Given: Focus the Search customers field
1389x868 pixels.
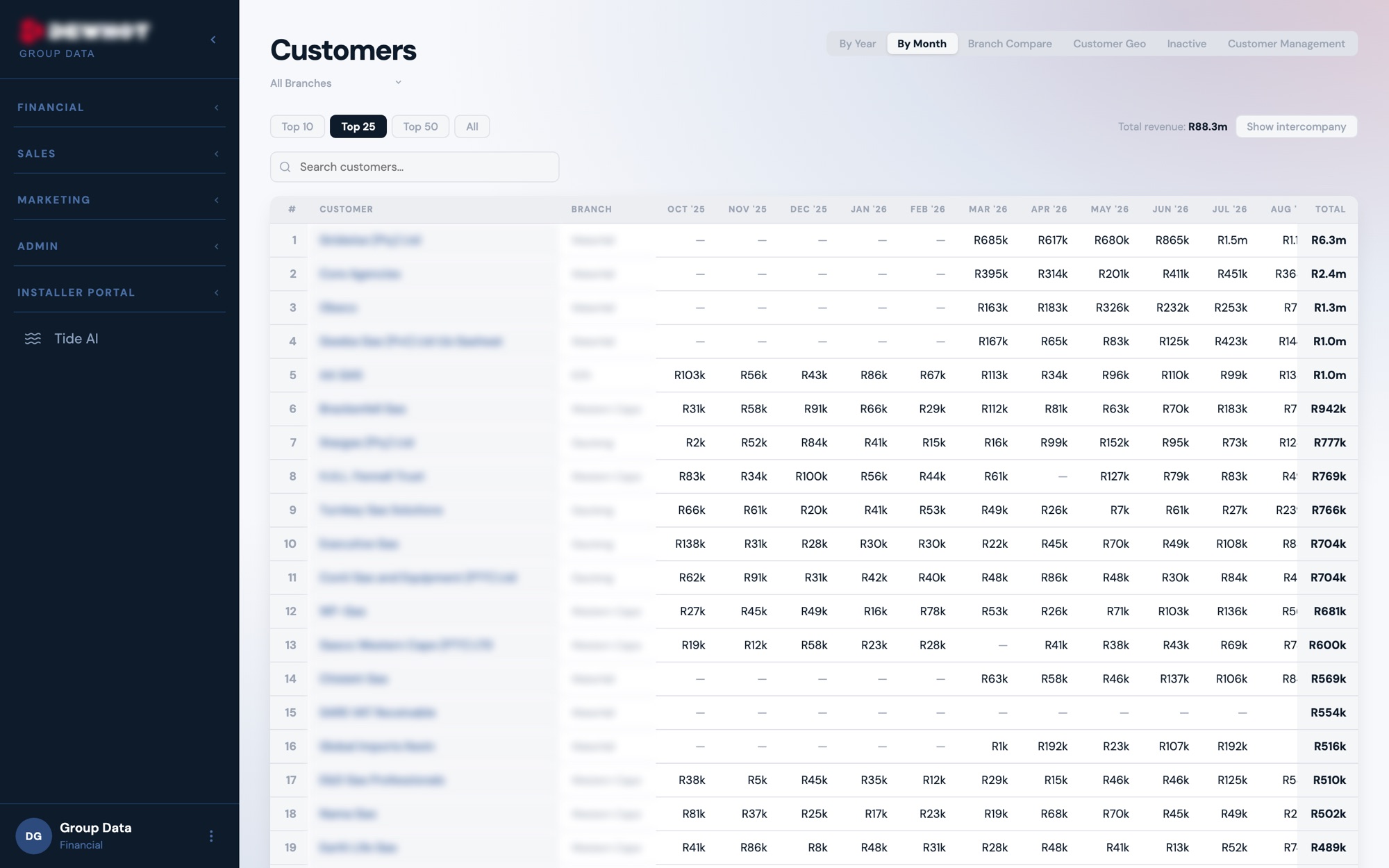Looking at the screenshot, I should 415,167.
